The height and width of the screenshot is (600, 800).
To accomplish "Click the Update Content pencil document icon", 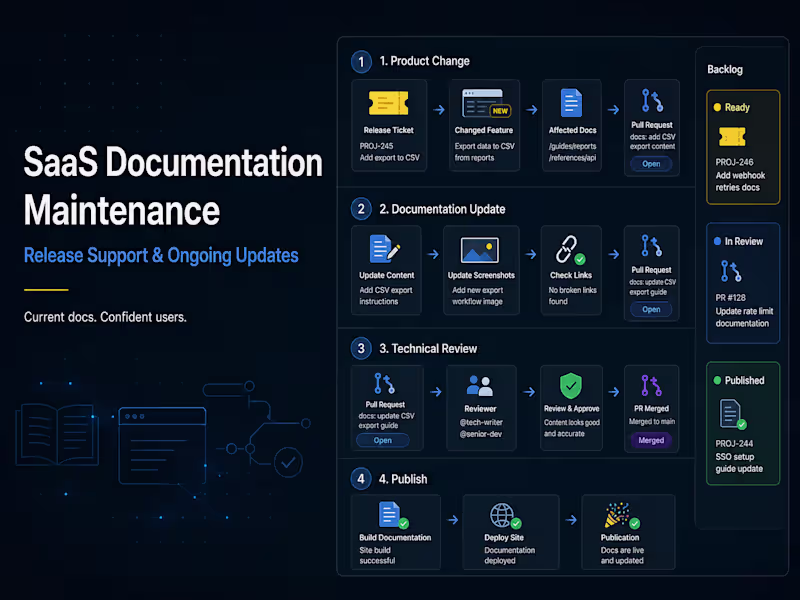I will 384,248.
